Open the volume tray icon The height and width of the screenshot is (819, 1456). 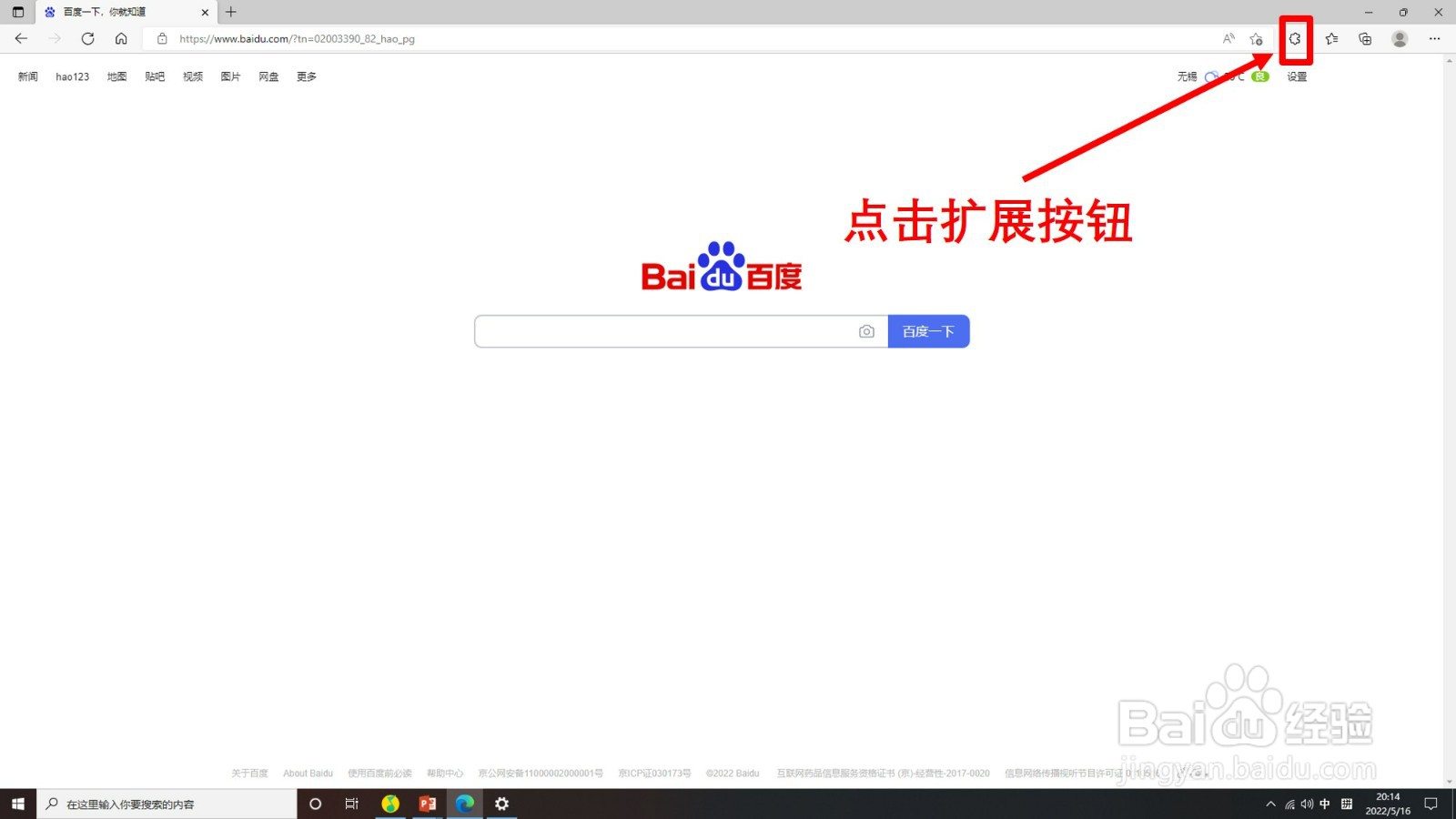pyautogui.click(x=1307, y=804)
